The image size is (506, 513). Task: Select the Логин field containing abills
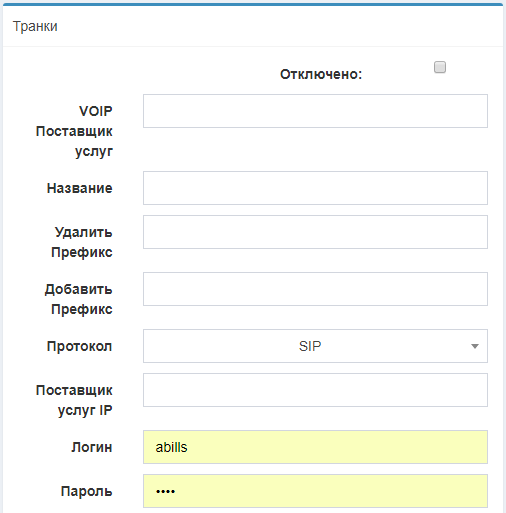click(x=315, y=447)
